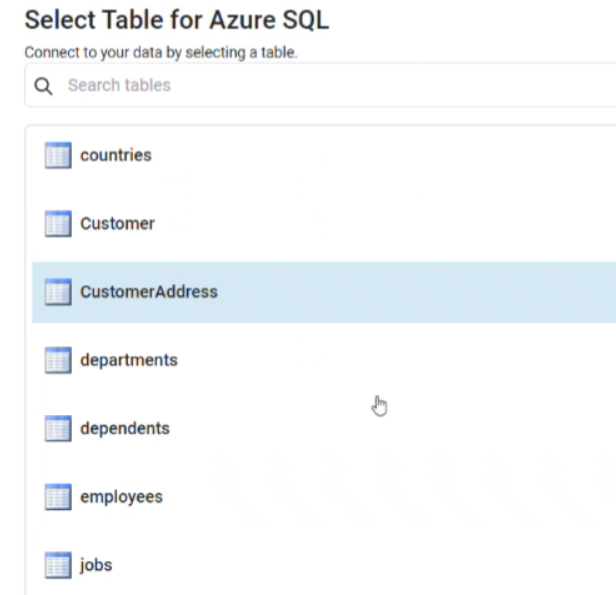Viewport: 616px width, 595px height.
Task: Click the Customer table icon
Action: point(58,223)
